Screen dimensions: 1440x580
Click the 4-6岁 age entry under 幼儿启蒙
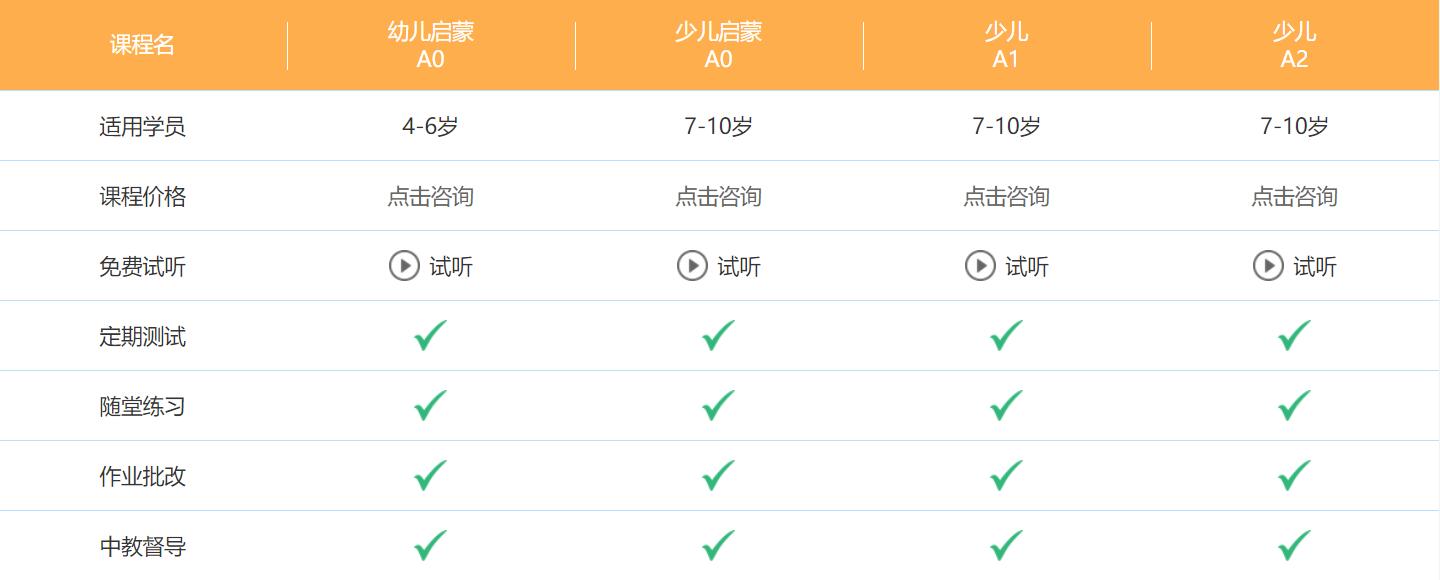(x=429, y=125)
